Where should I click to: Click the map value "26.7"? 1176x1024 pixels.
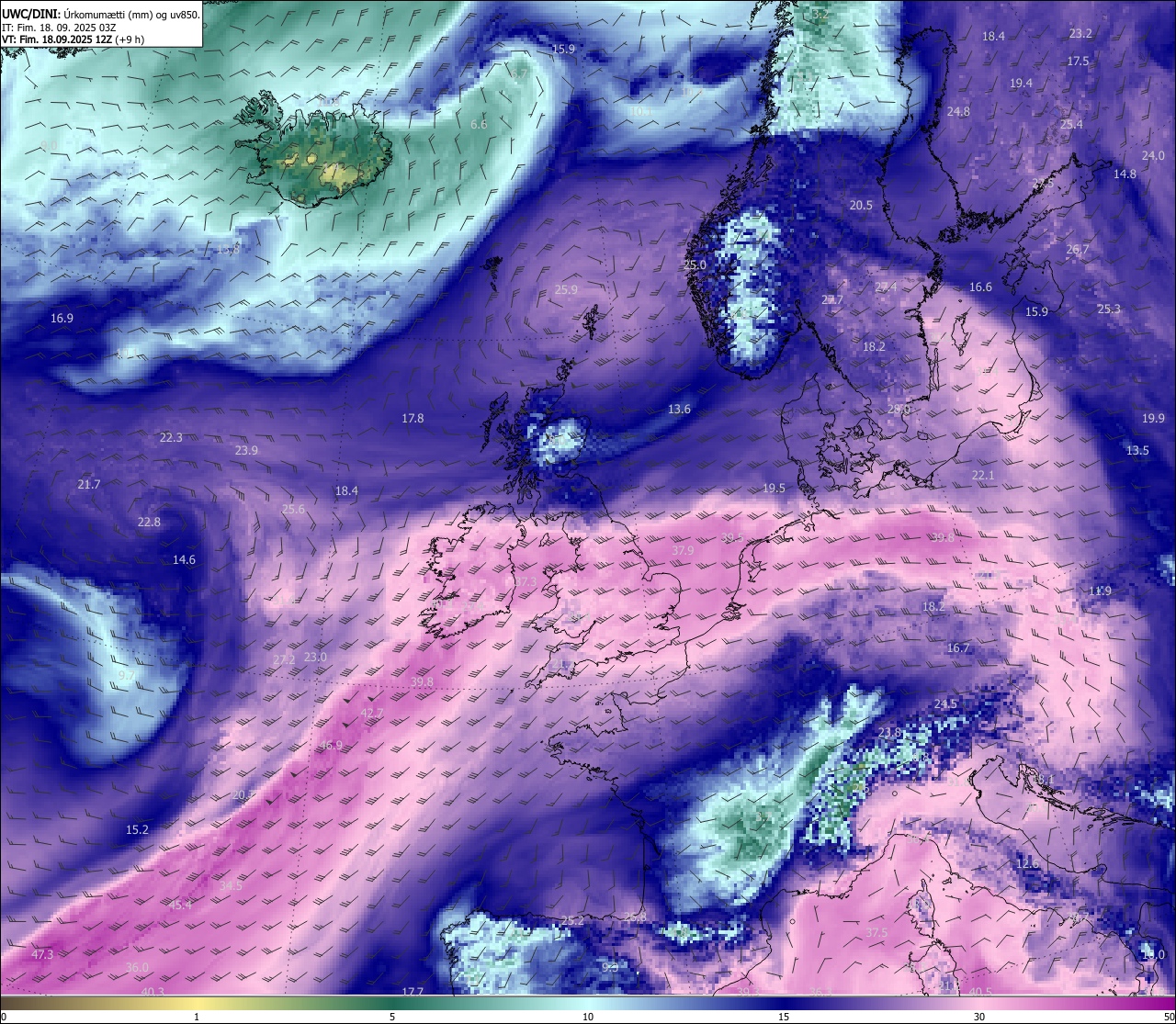point(1077,250)
